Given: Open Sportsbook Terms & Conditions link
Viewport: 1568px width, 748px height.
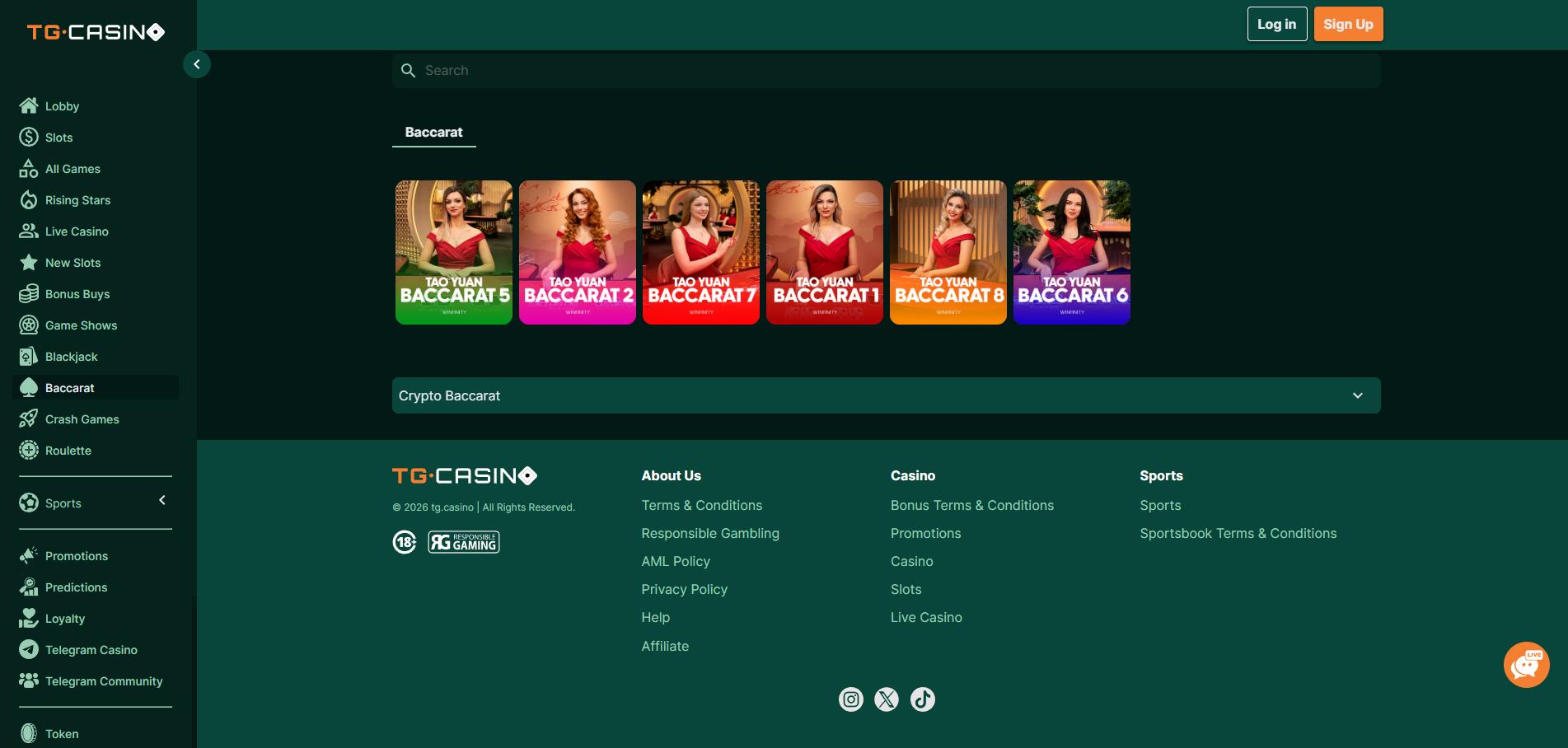Looking at the screenshot, I should point(1238,533).
